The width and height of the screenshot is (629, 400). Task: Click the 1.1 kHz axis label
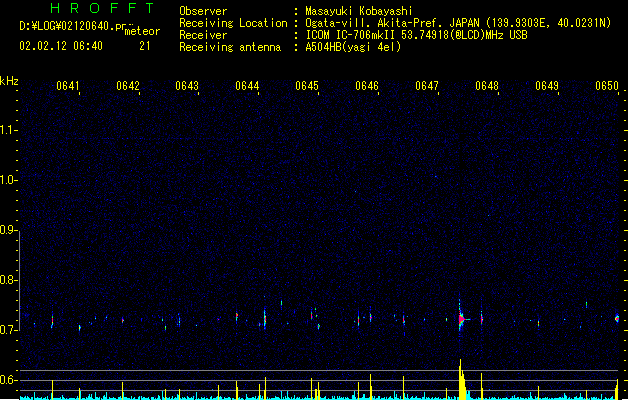(x=8, y=130)
